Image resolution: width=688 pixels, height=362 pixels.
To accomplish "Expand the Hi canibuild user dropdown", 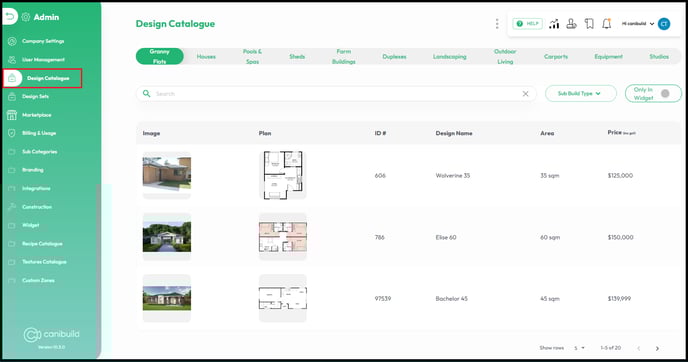I will [638, 24].
